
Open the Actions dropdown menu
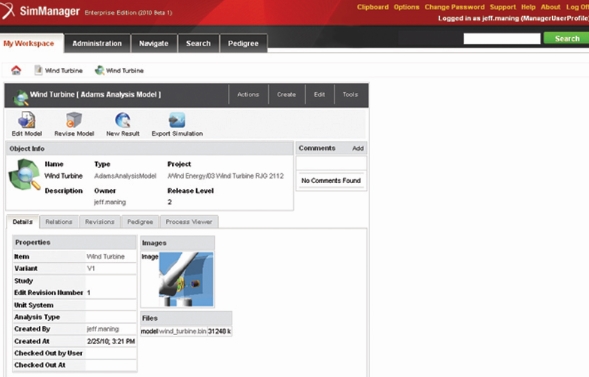click(248, 95)
